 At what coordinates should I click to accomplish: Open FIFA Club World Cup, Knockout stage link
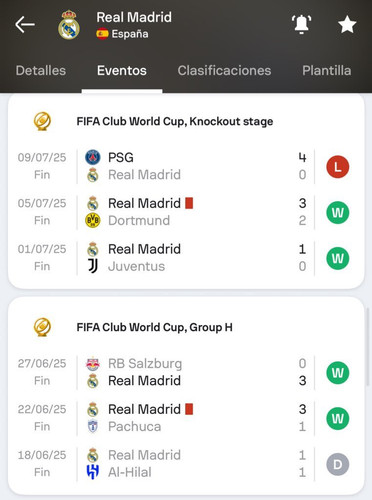pyautogui.click(x=175, y=121)
